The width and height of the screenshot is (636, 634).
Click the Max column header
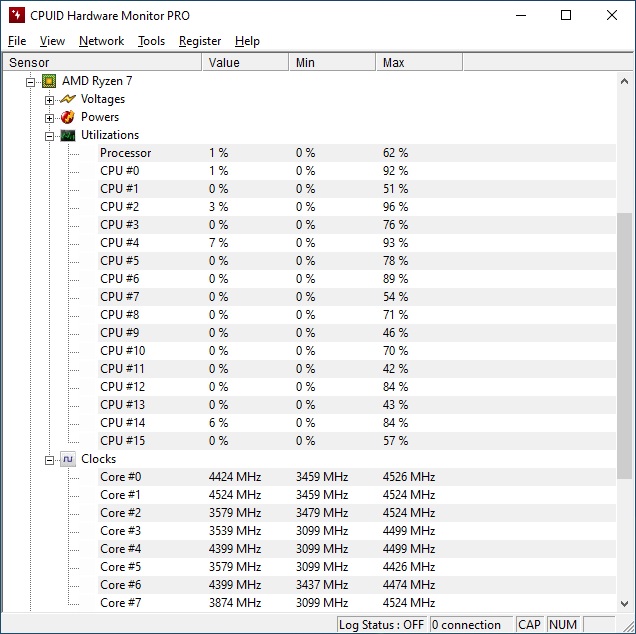419,62
